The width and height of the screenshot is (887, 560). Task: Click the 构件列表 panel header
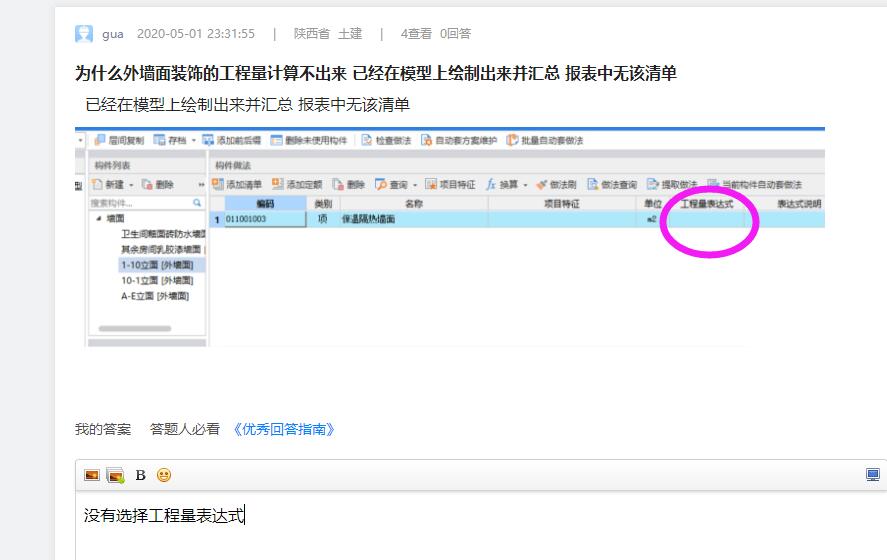point(147,165)
